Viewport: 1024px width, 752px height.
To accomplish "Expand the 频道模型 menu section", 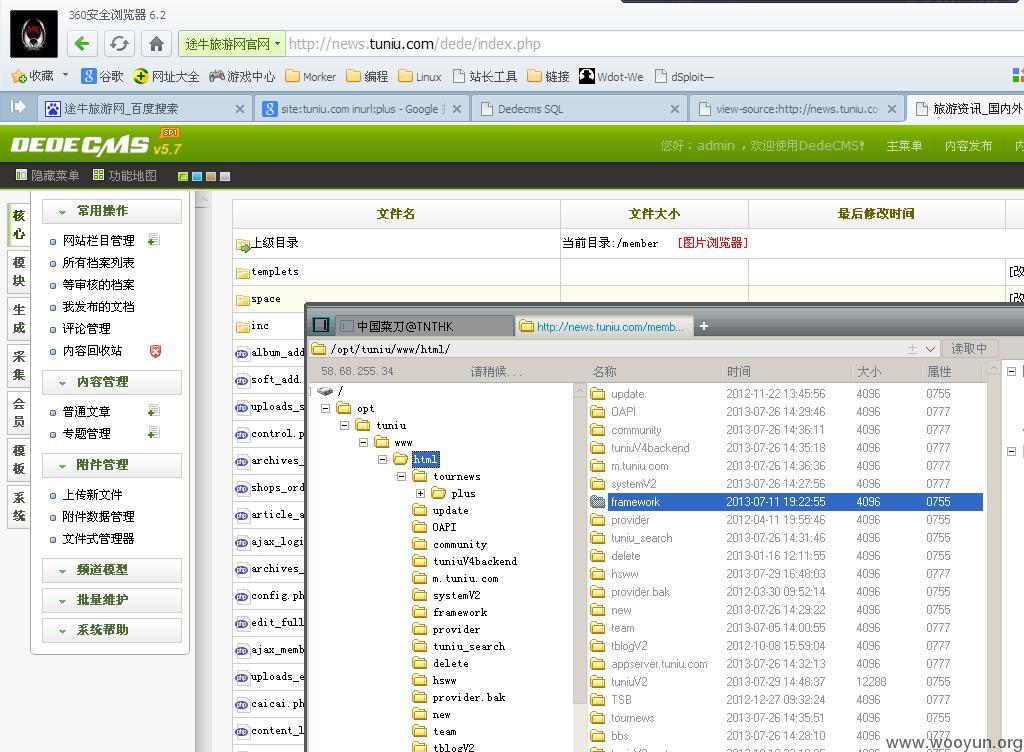I will [x=112, y=570].
